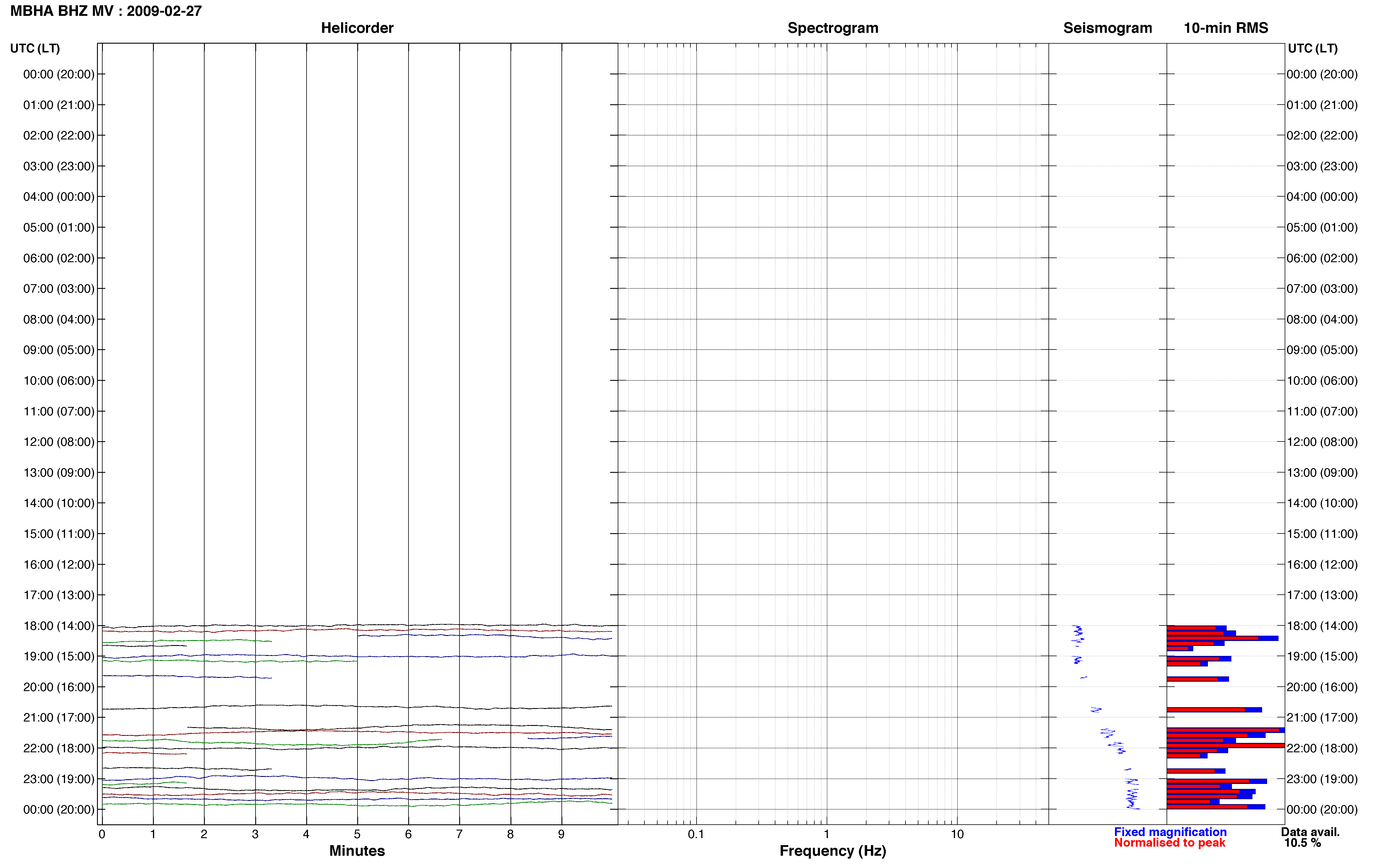
Task: Click 22:00 (18:00) on the right time axis
Action: [1322, 748]
